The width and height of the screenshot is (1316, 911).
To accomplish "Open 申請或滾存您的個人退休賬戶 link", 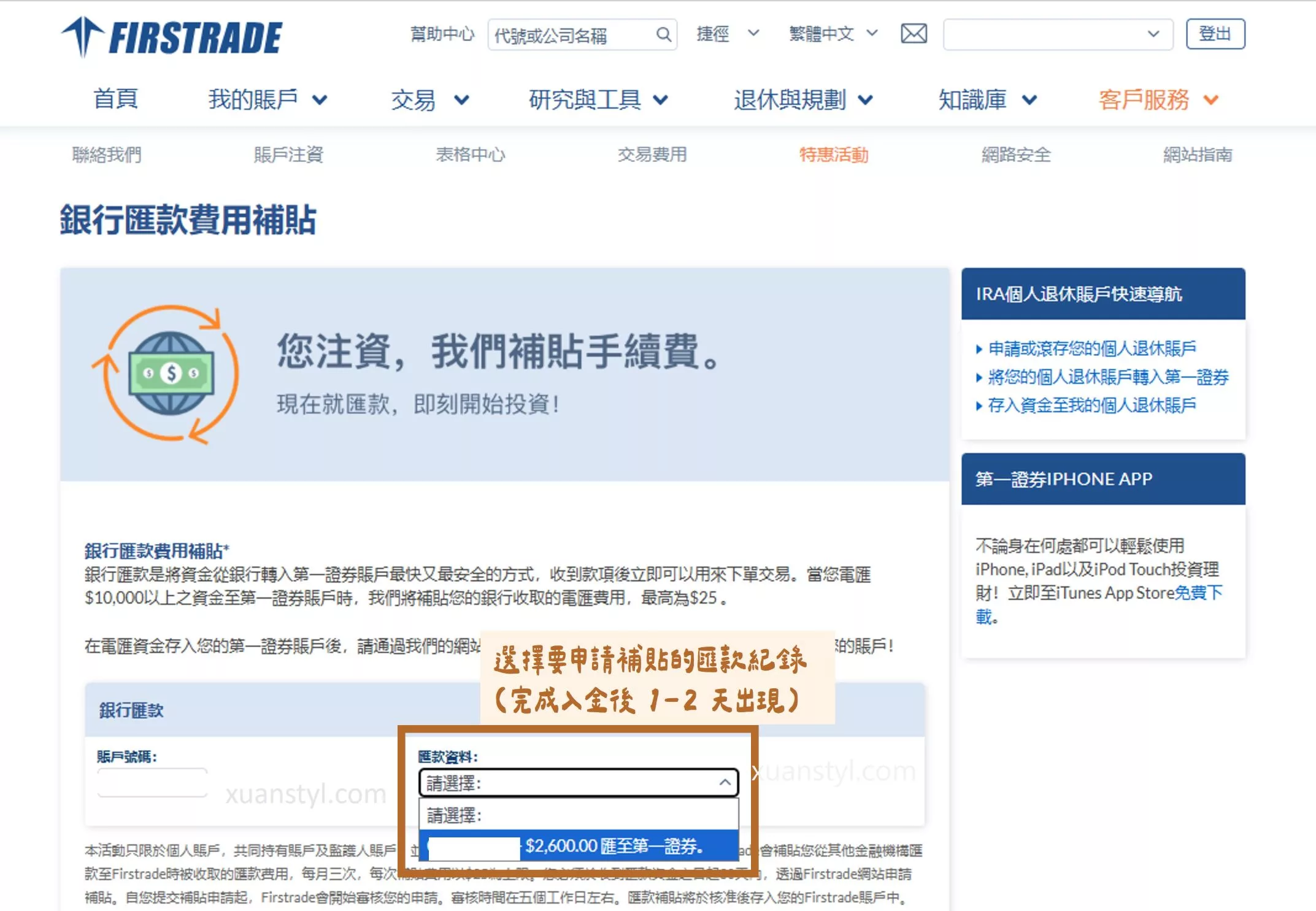I will [x=1092, y=348].
